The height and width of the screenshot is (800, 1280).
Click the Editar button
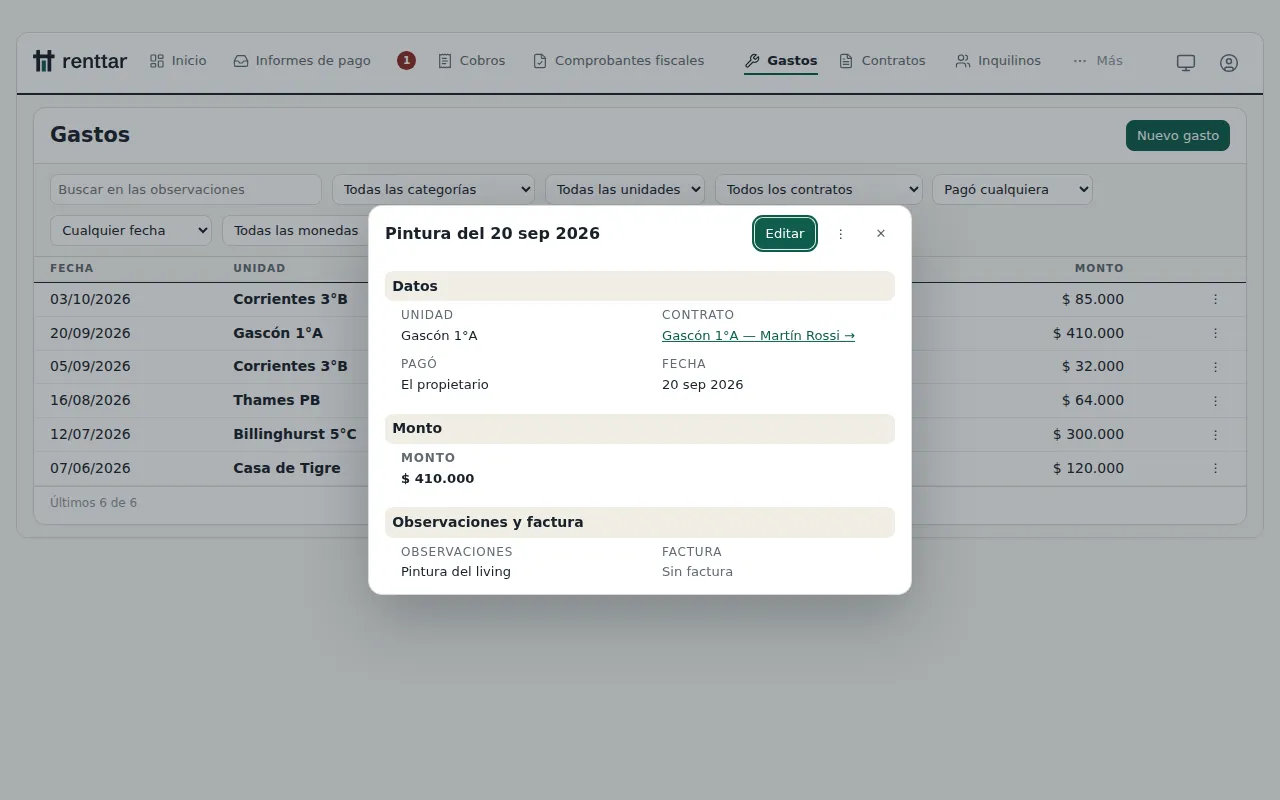pyautogui.click(x=785, y=233)
